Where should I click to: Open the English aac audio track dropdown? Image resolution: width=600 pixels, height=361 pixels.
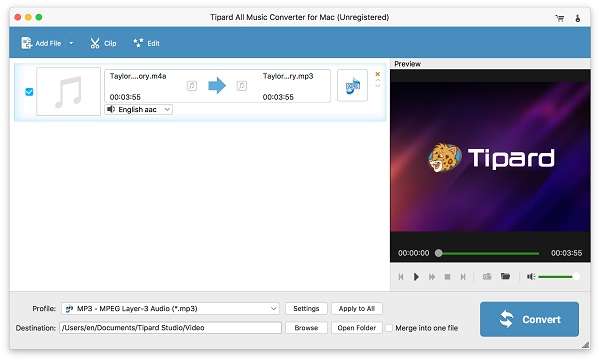(x=139, y=109)
